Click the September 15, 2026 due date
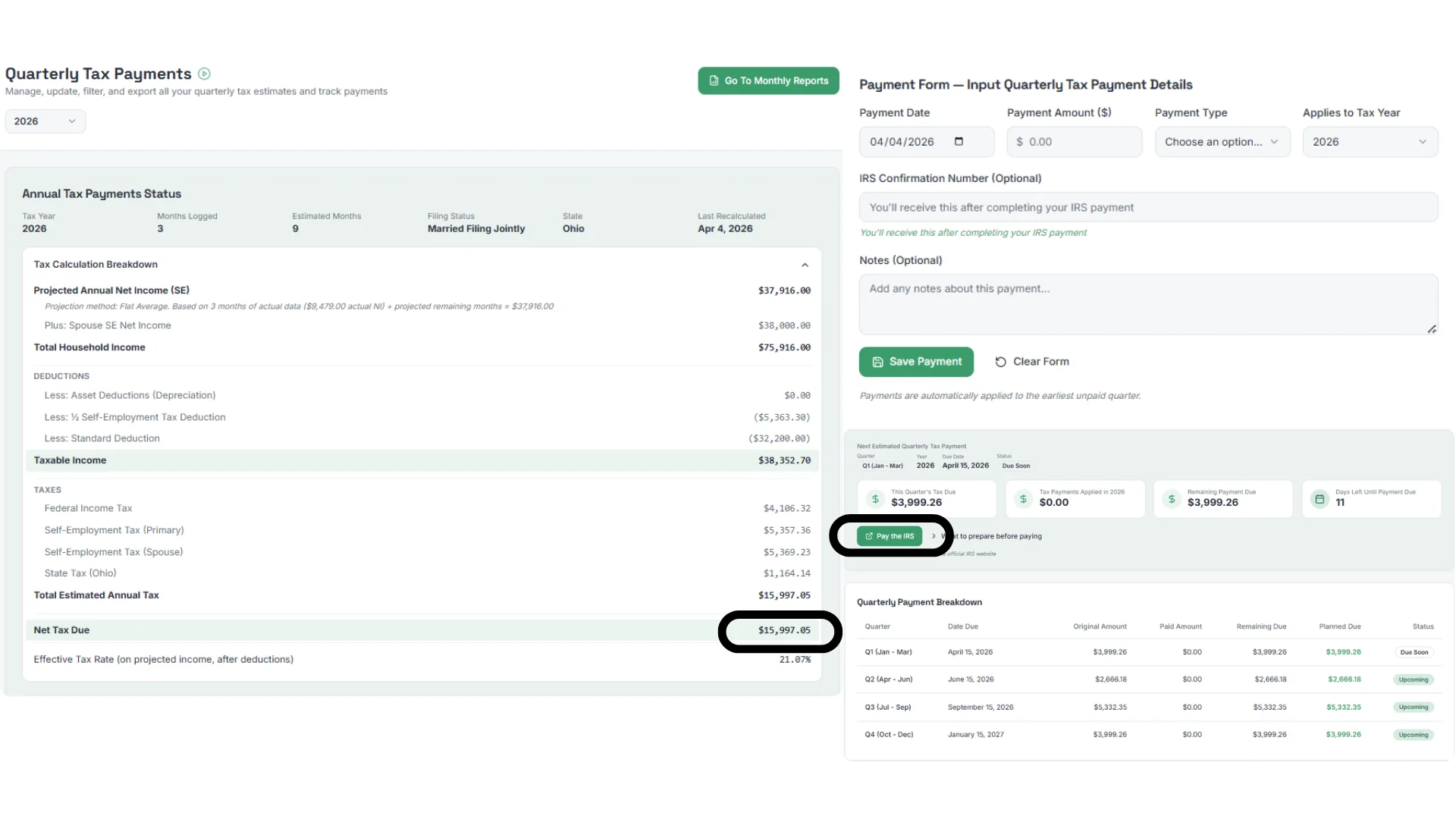The width and height of the screenshot is (1456, 819). click(980, 707)
